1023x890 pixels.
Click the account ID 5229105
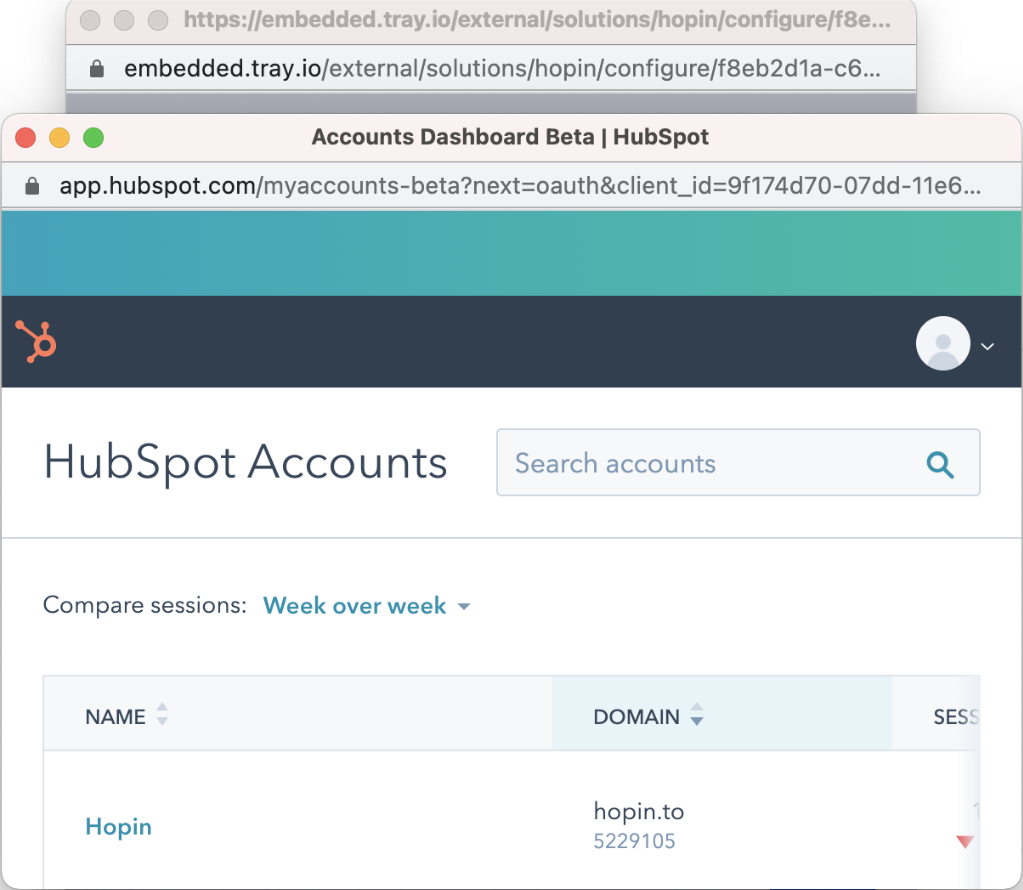(634, 841)
